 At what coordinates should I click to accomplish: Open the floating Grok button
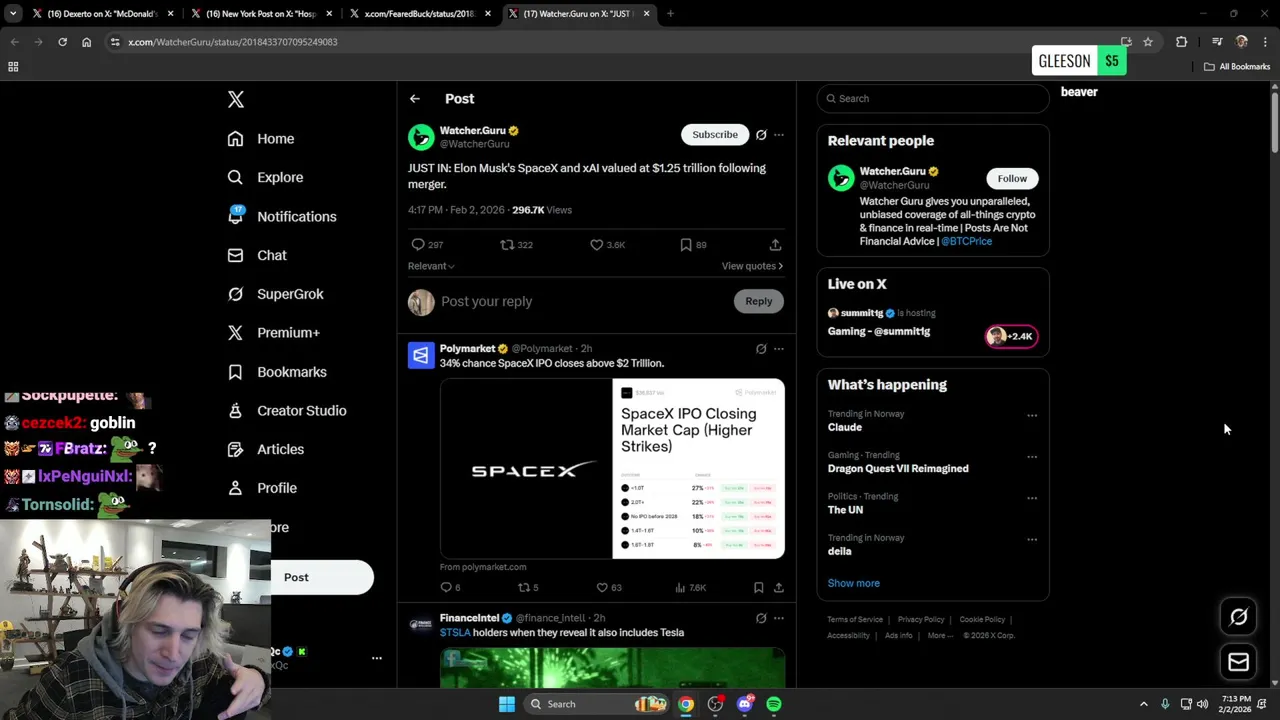tap(1239, 617)
